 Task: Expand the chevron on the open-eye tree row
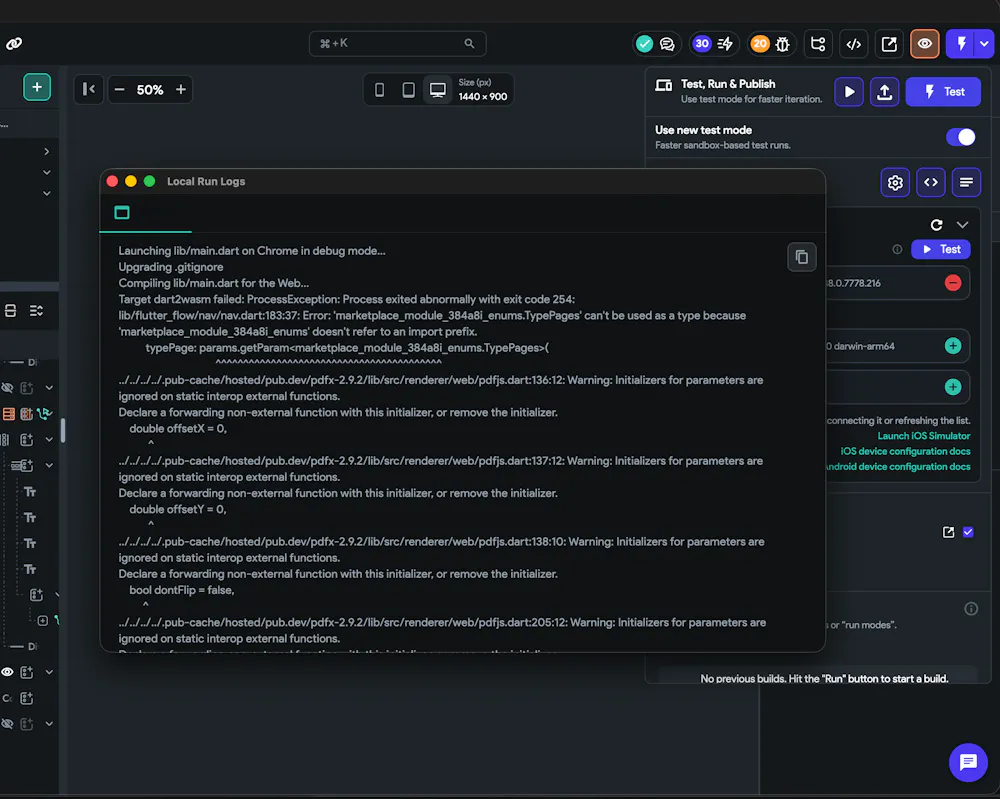point(49,672)
